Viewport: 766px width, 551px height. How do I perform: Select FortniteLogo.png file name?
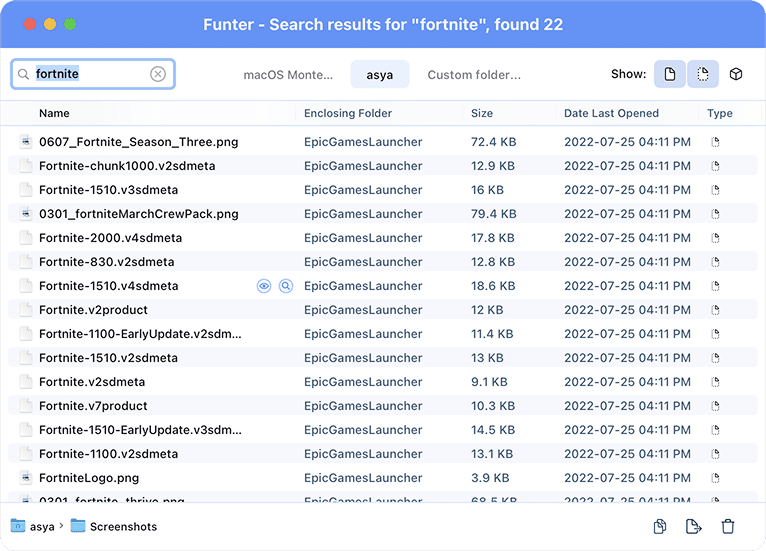(x=89, y=478)
